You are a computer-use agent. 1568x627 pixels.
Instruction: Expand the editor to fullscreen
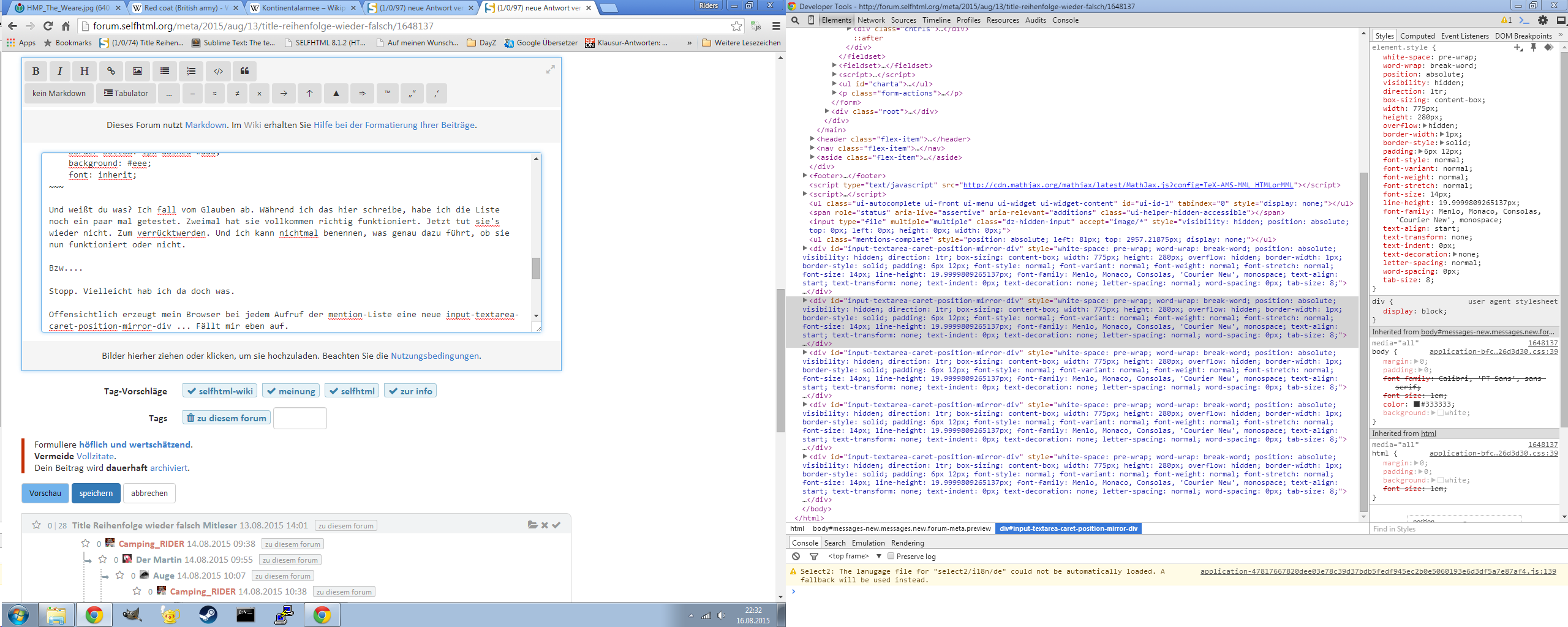pos(550,70)
